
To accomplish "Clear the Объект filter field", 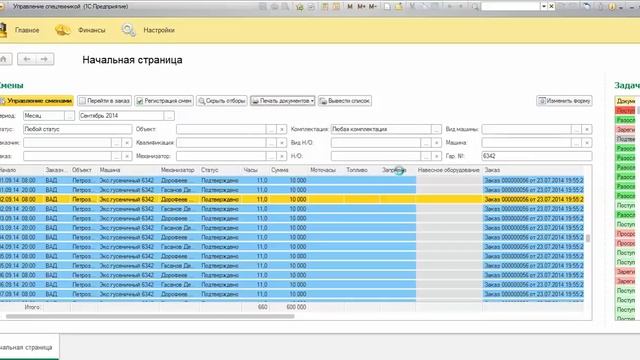I will click(x=281, y=129).
